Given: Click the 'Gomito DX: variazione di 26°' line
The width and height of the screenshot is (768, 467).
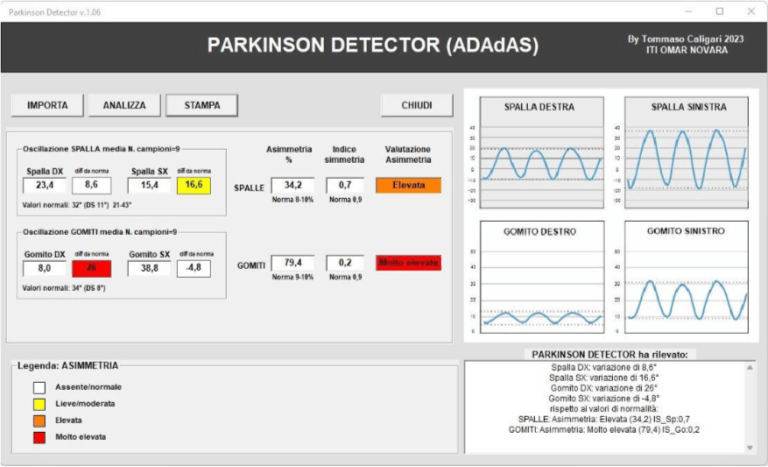Looking at the screenshot, I should point(604,388).
